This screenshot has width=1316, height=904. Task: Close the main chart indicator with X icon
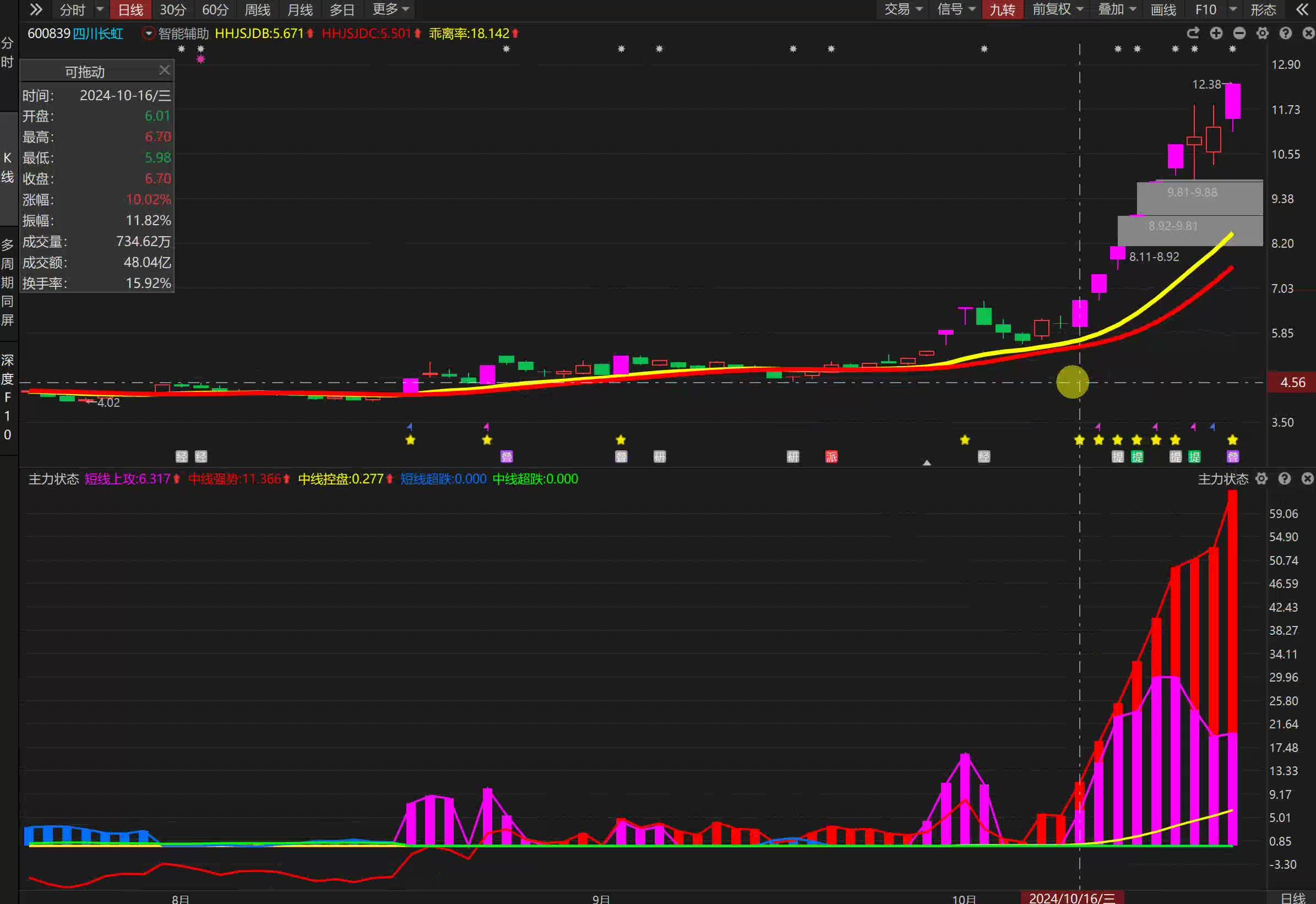pos(1308,34)
